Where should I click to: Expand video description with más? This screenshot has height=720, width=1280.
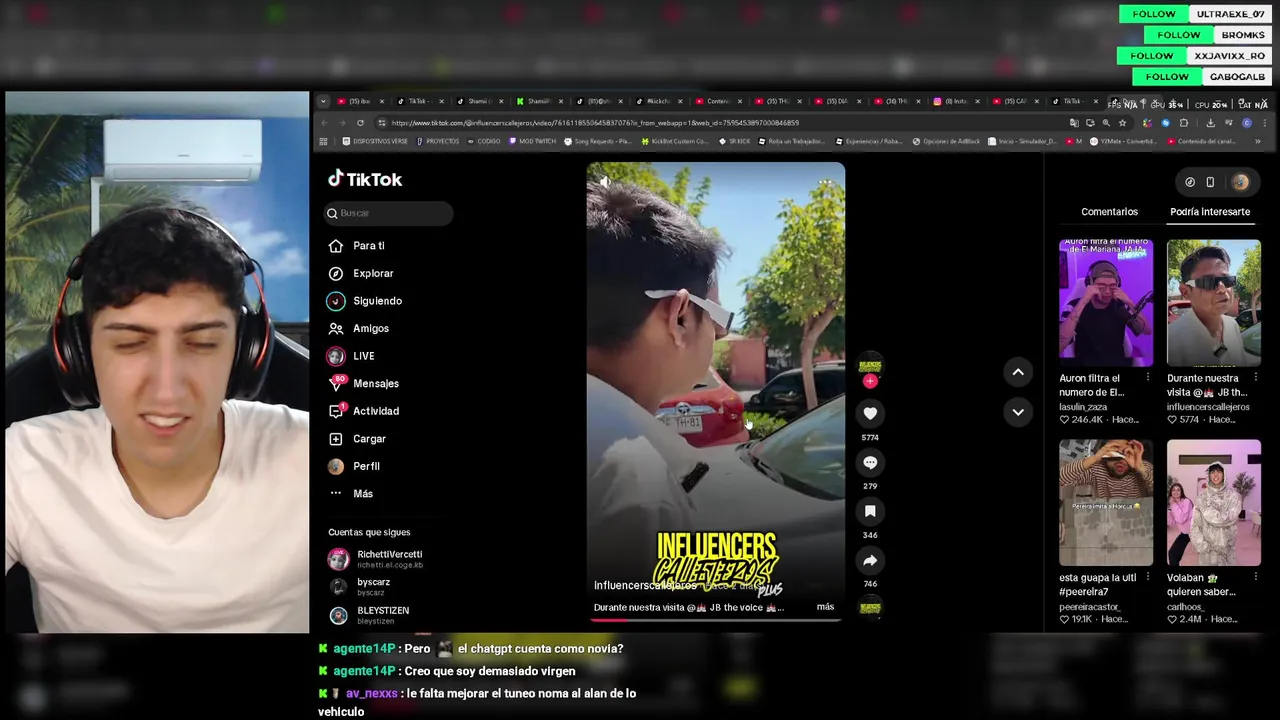tap(825, 607)
